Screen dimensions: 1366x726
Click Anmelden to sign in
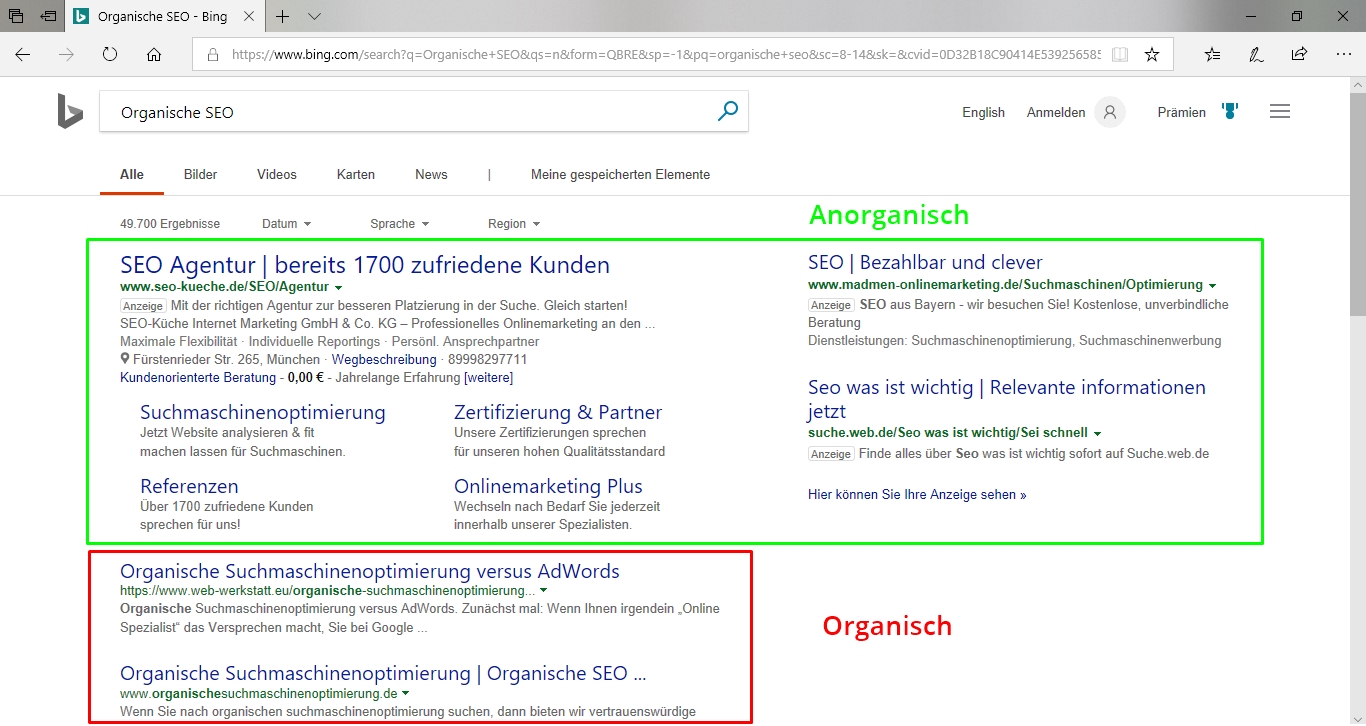[x=1056, y=113]
